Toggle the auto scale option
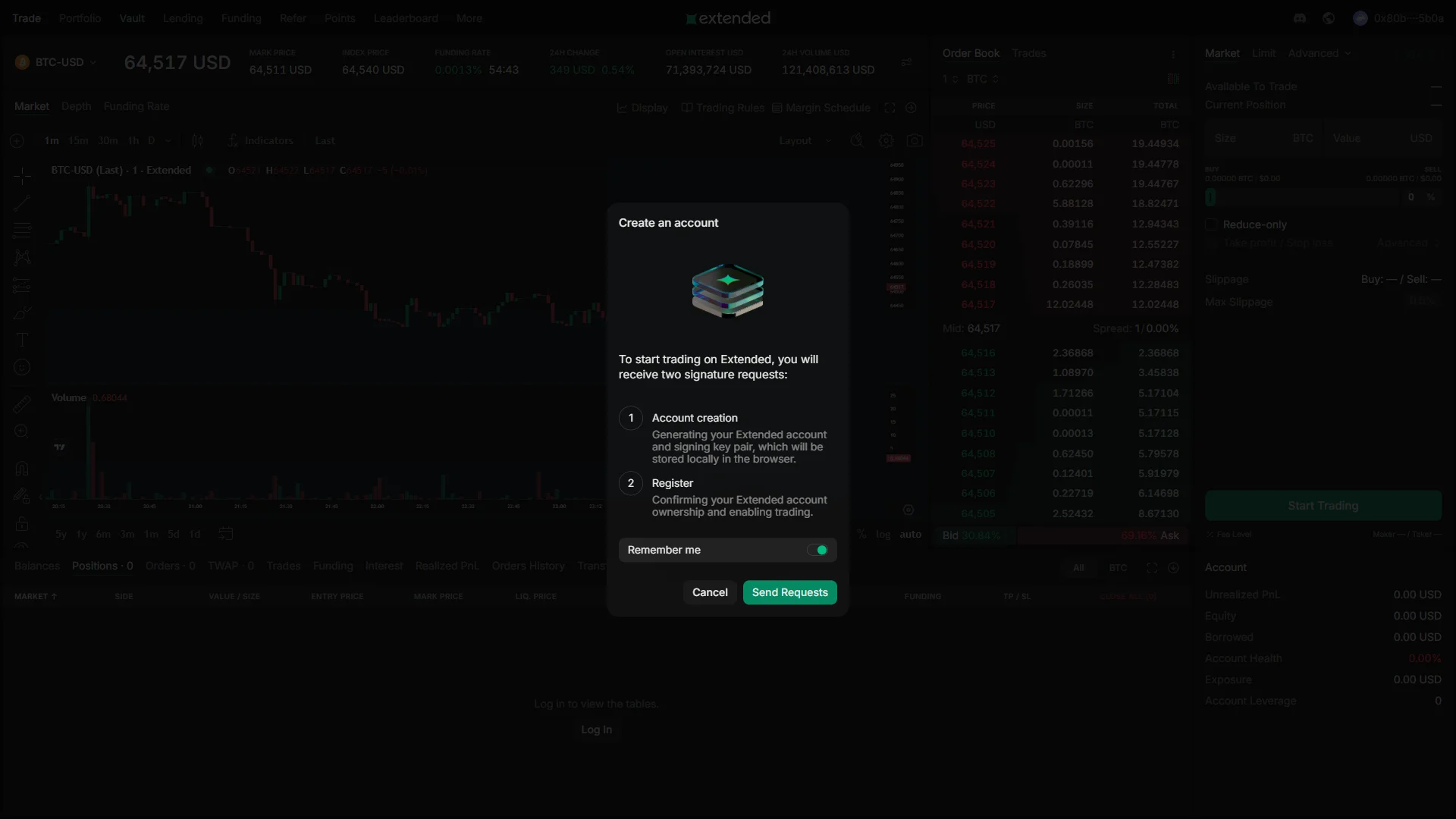The width and height of the screenshot is (1456, 819). pos(910,535)
